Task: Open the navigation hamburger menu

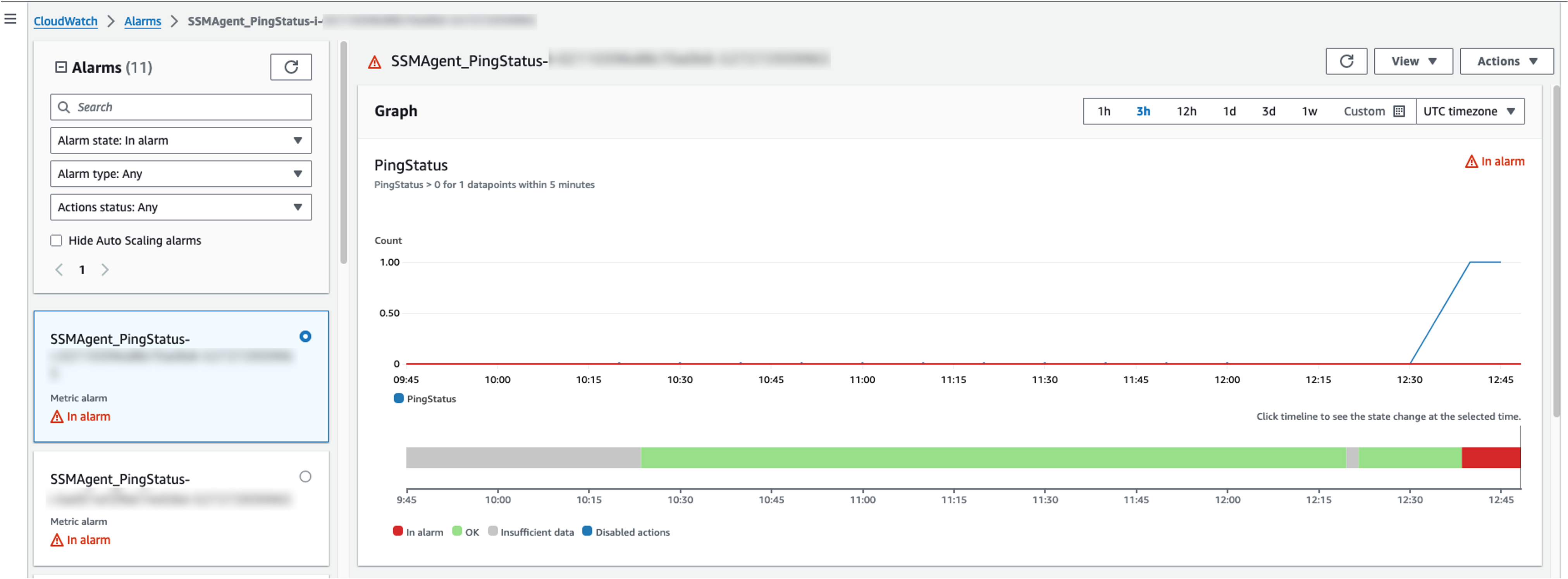Action: [11, 18]
